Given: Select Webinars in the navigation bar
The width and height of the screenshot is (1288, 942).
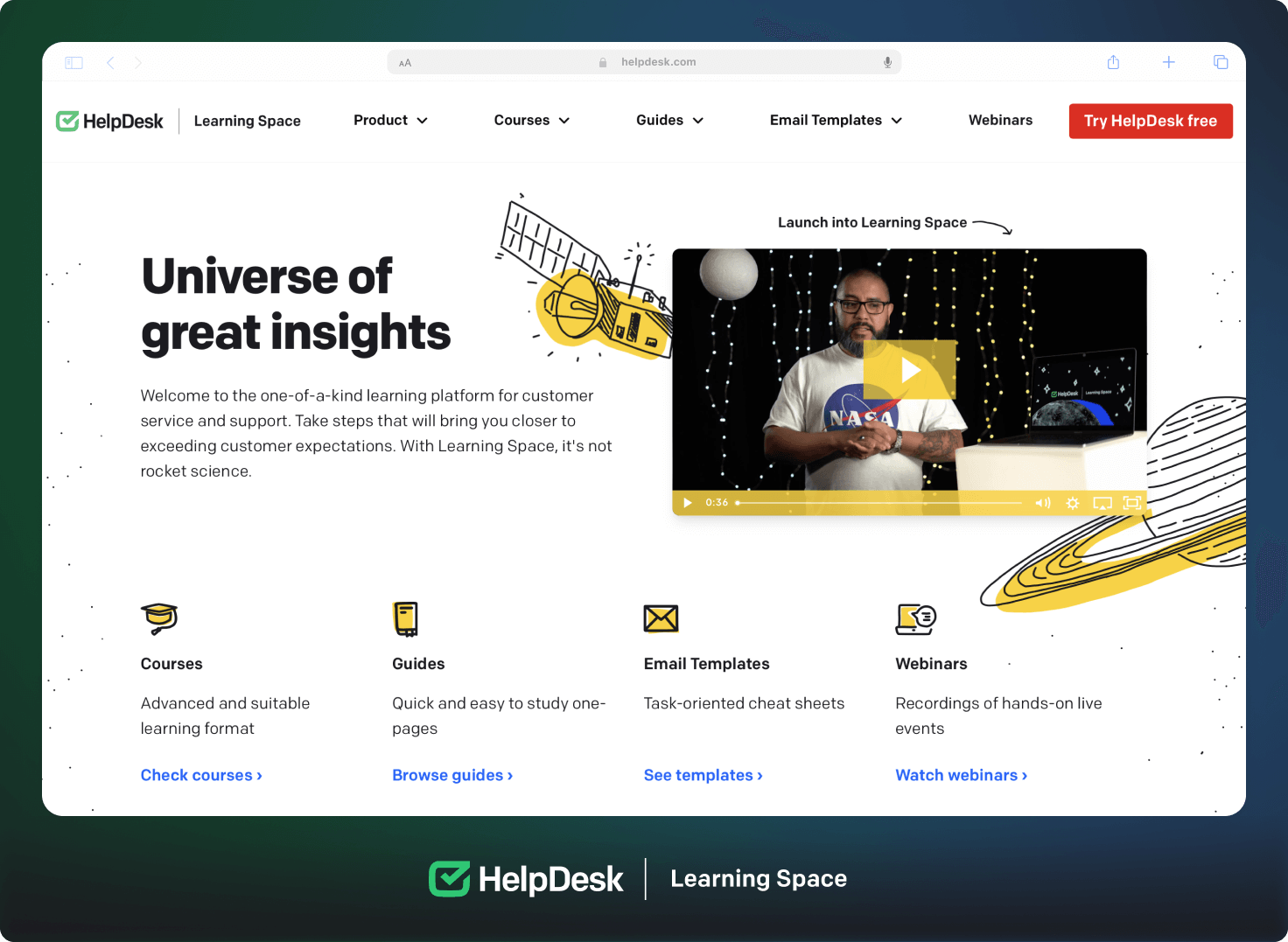Looking at the screenshot, I should (x=1000, y=121).
